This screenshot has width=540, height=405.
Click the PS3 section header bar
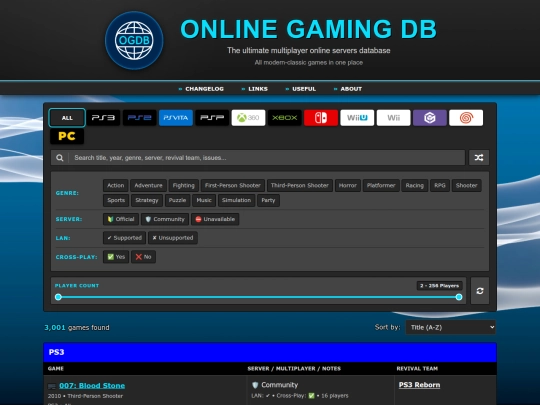click(x=270, y=352)
